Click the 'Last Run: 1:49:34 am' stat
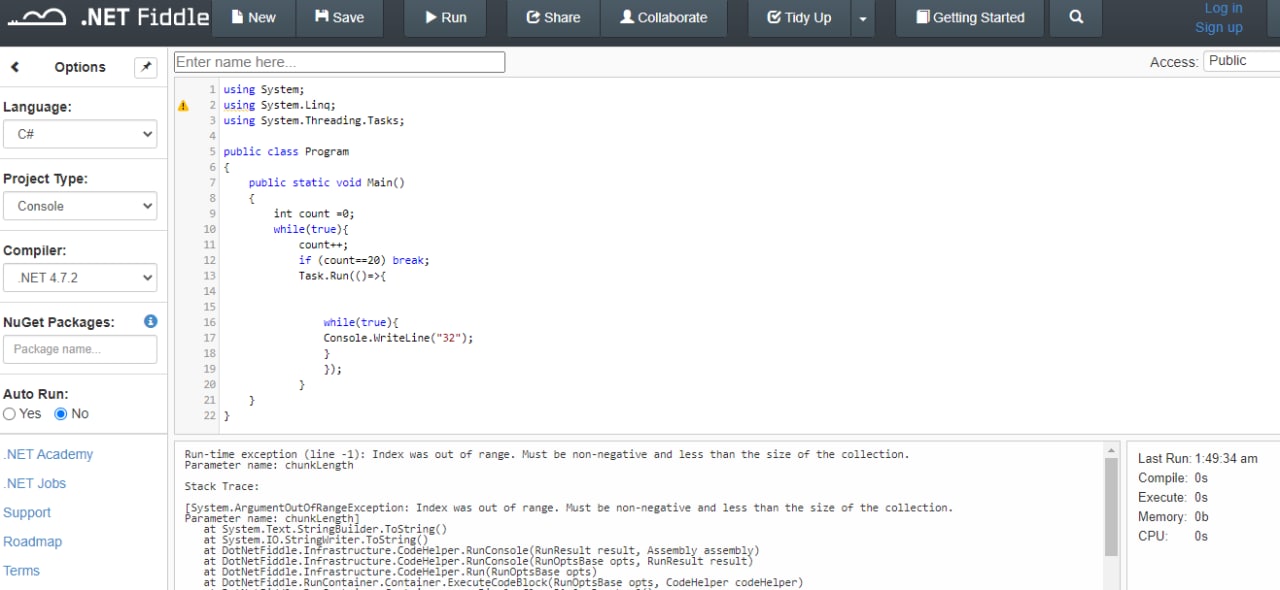Image resolution: width=1280 pixels, height=590 pixels. 1198,458
